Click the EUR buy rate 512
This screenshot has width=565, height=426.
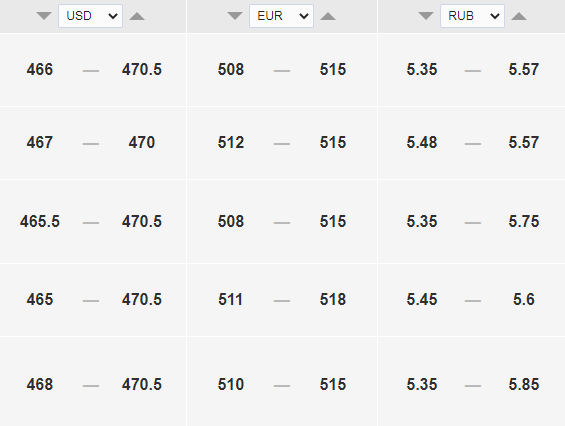(x=231, y=142)
